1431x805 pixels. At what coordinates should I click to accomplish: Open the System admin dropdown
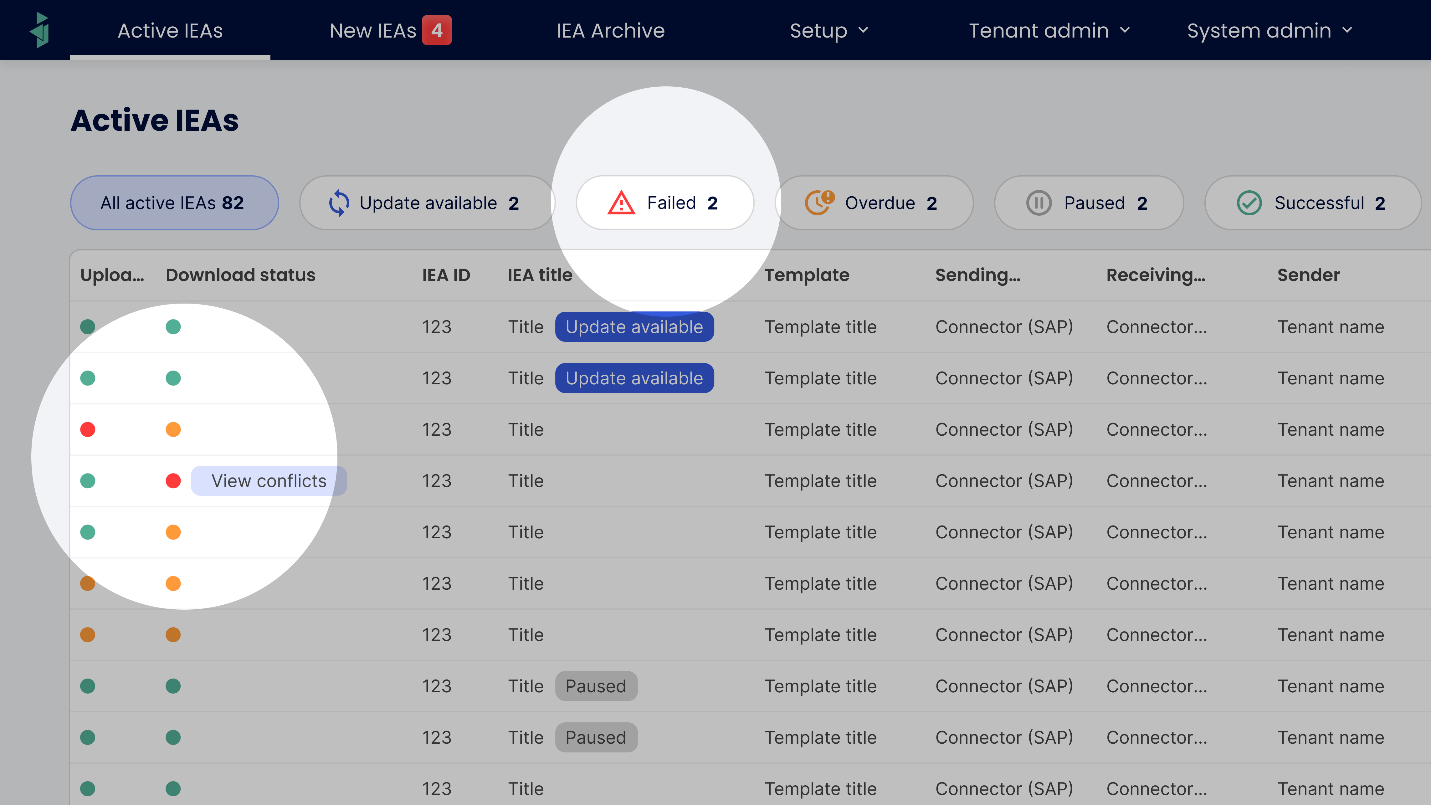pos(1269,31)
